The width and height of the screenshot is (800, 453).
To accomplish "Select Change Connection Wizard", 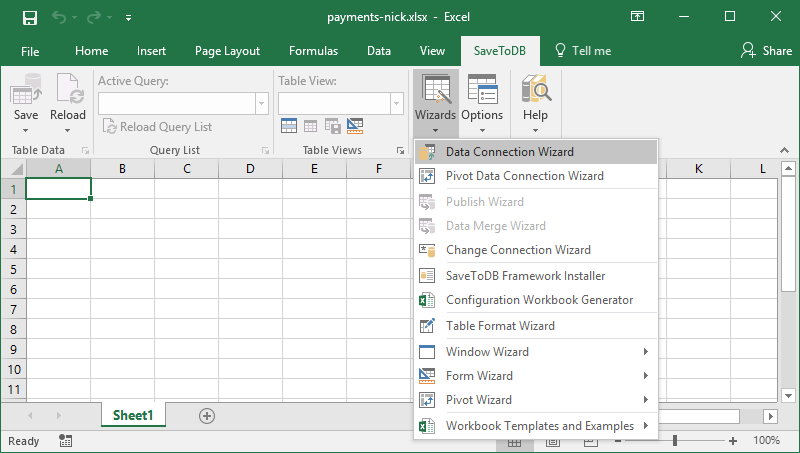I will (x=536, y=250).
